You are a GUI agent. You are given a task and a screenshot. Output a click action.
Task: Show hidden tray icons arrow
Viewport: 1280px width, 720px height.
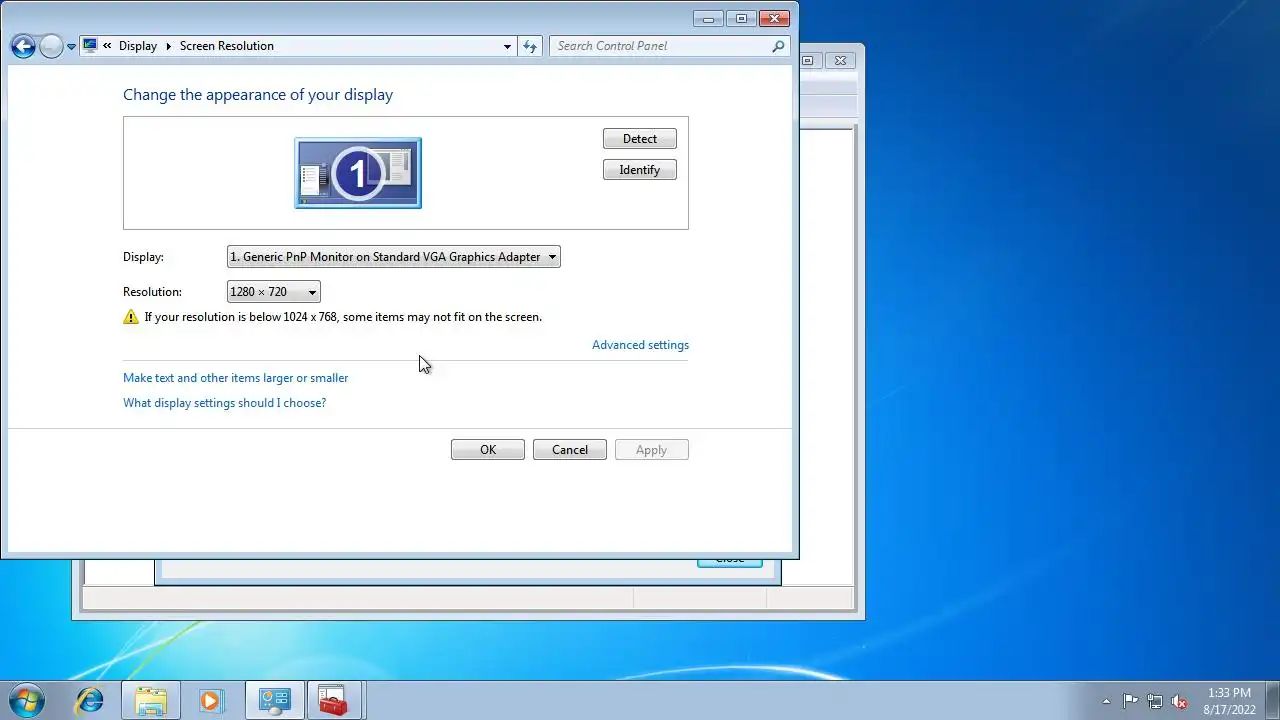pyautogui.click(x=1106, y=701)
